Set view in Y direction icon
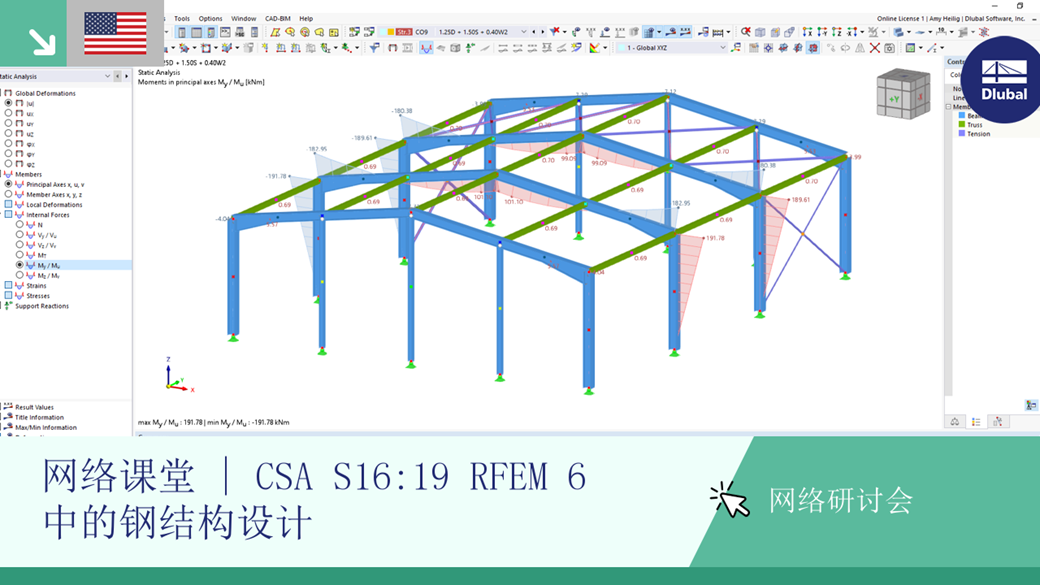 click(x=822, y=32)
